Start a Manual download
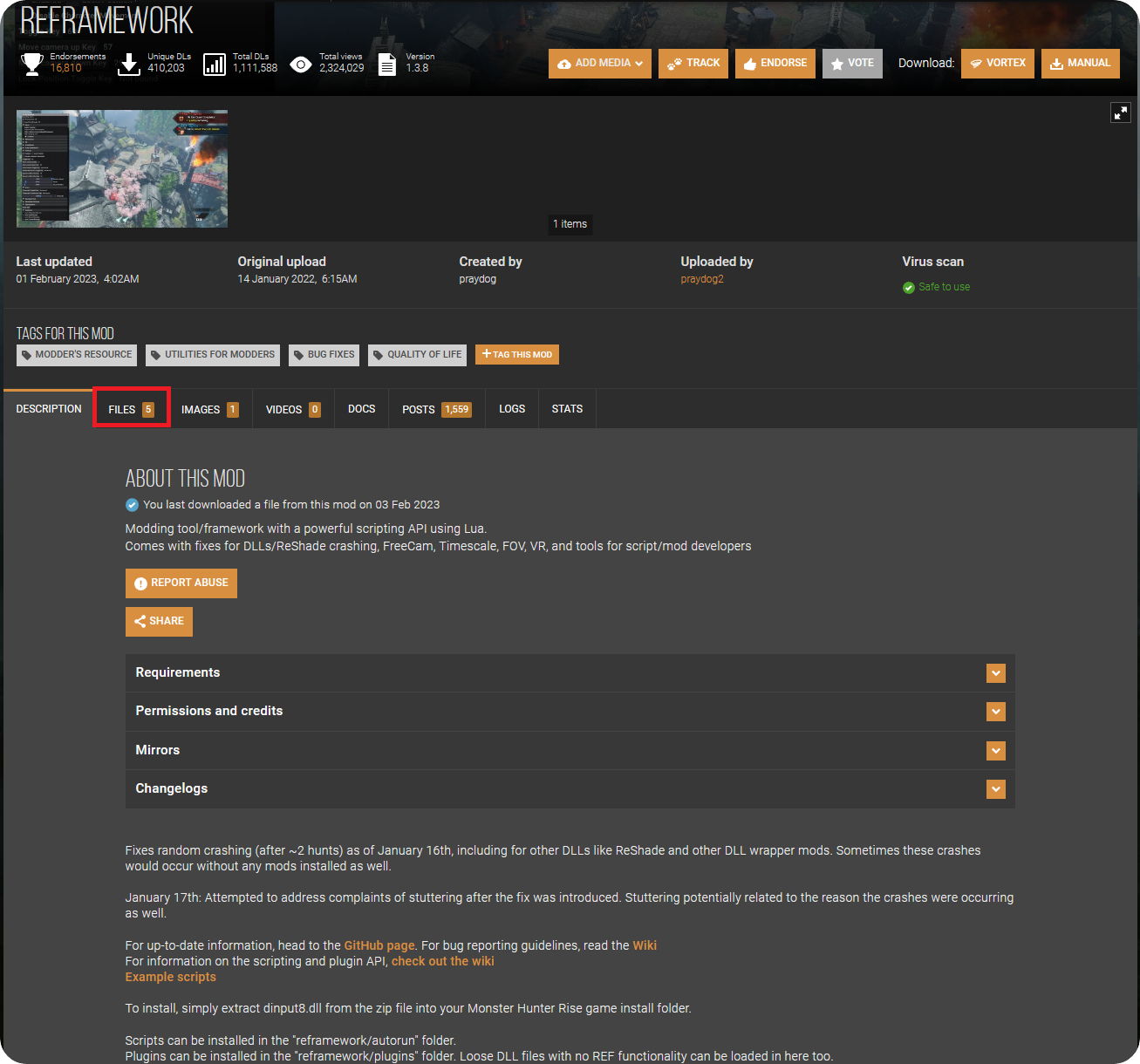Screen dimensions: 1140x1064 1081,64
